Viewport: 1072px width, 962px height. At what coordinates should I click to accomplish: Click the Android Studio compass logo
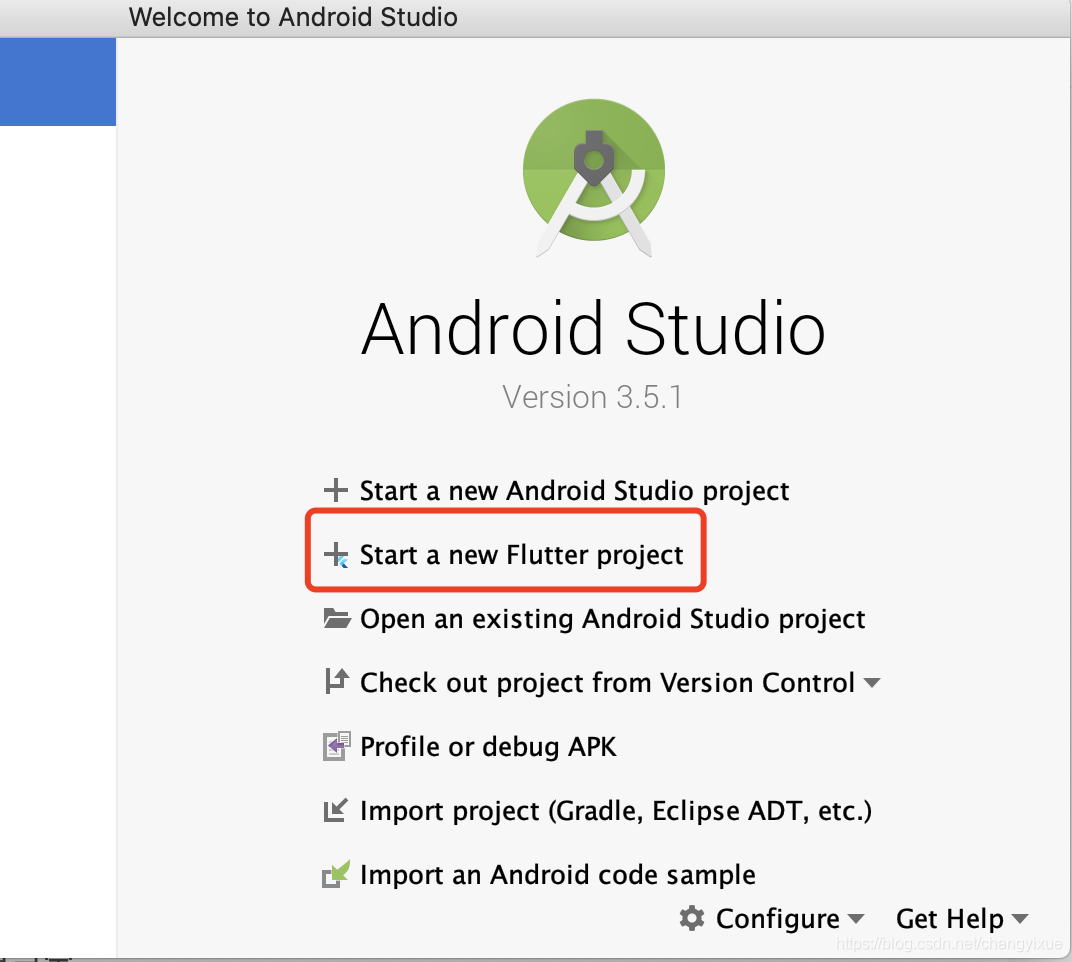click(x=593, y=178)
